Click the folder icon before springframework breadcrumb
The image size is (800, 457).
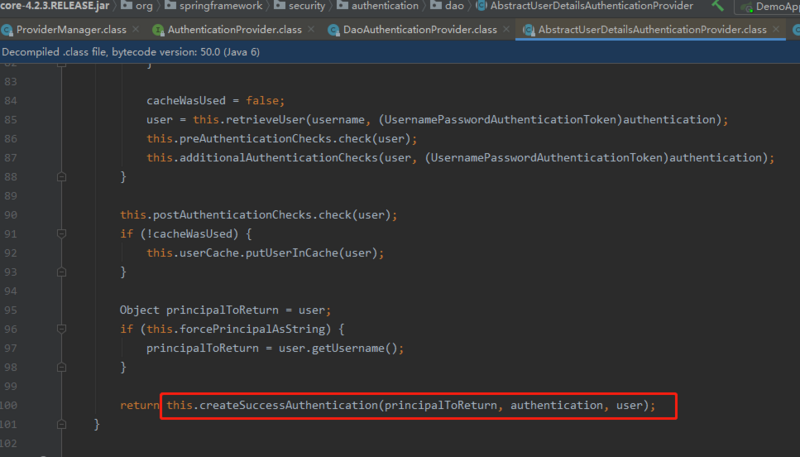point(170,5)
